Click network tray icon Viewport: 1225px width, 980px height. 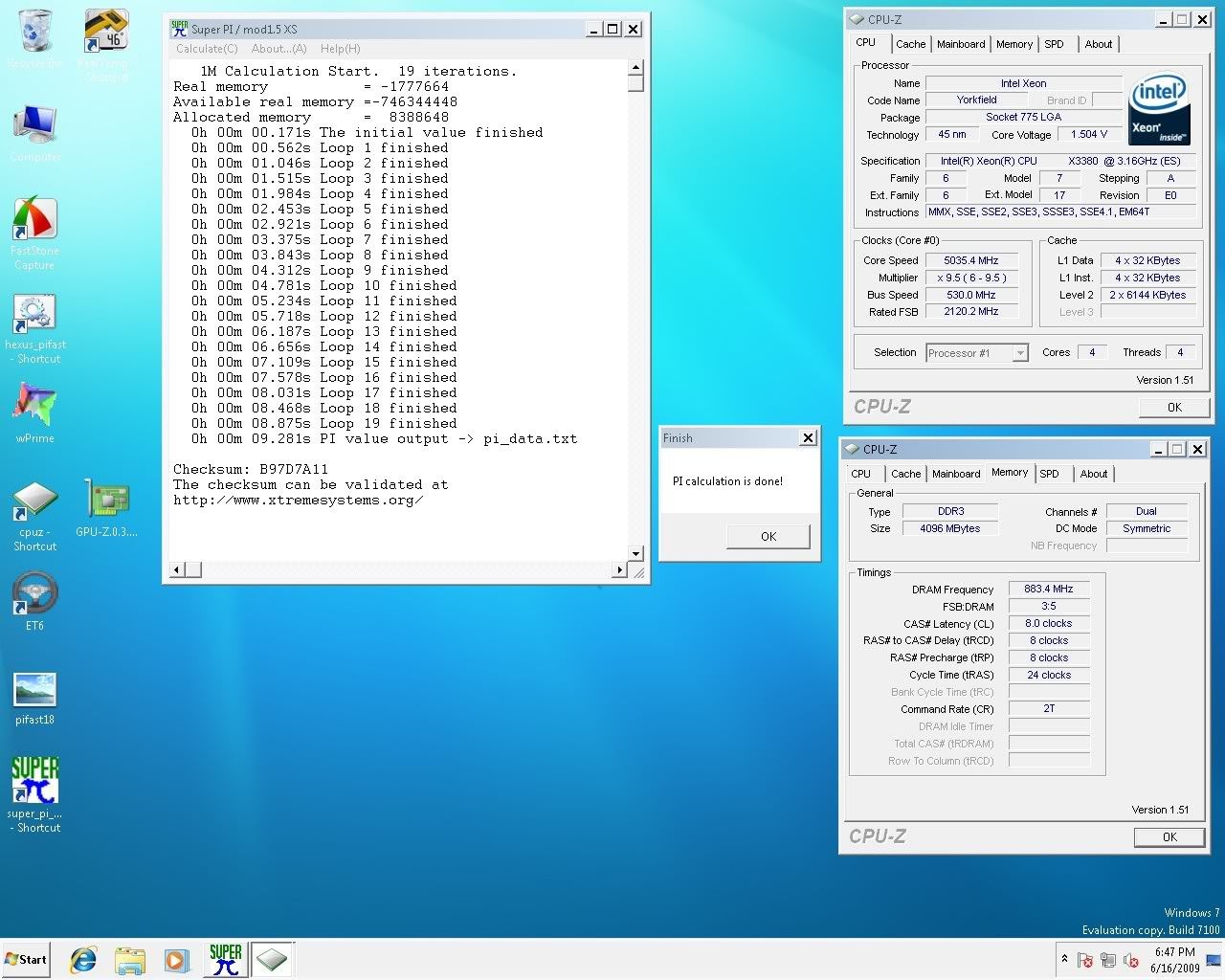[1108, 960]
